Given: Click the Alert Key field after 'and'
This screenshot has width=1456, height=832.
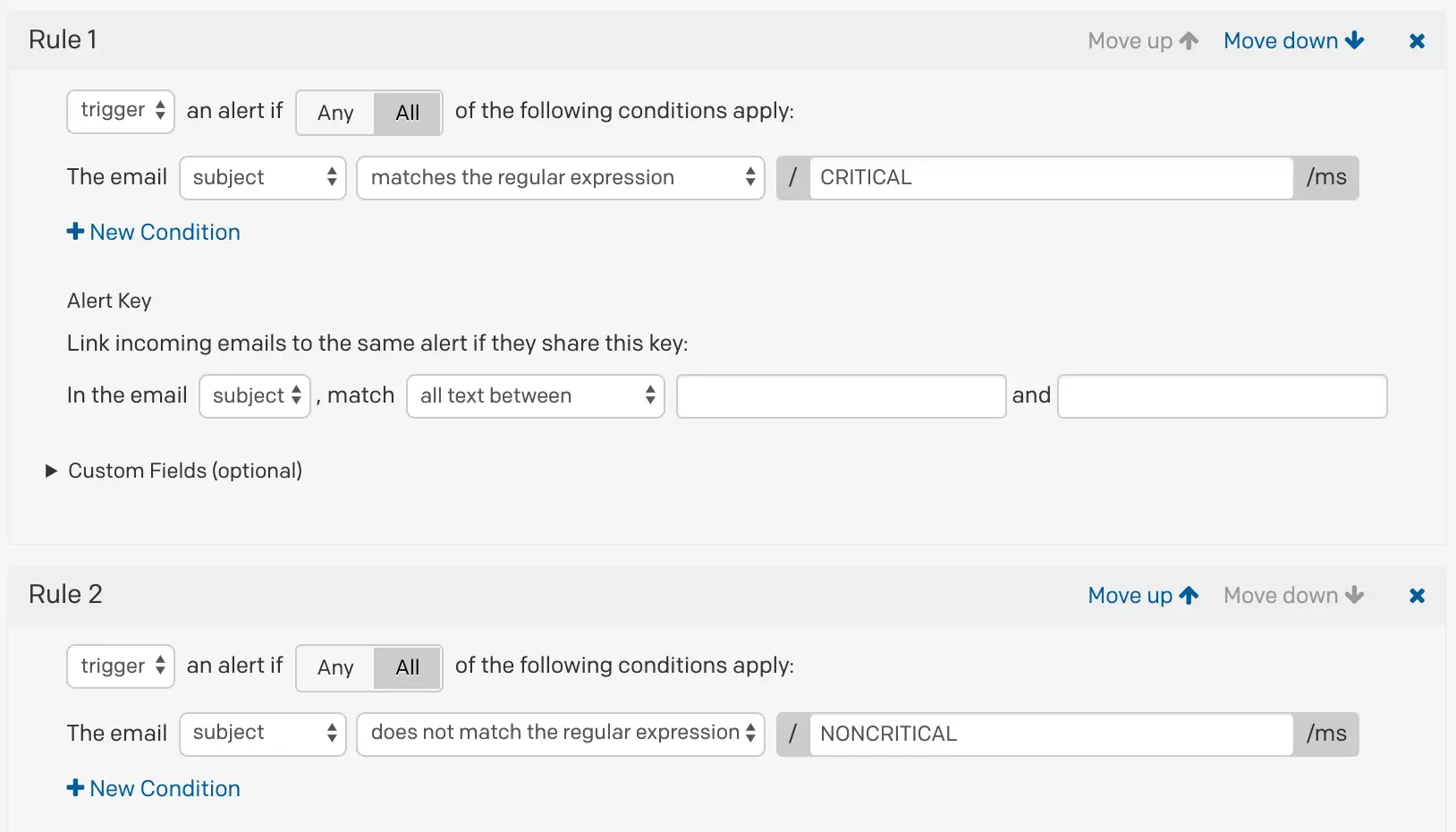Looking at the screenshot, I should (x=1223, y=396).
